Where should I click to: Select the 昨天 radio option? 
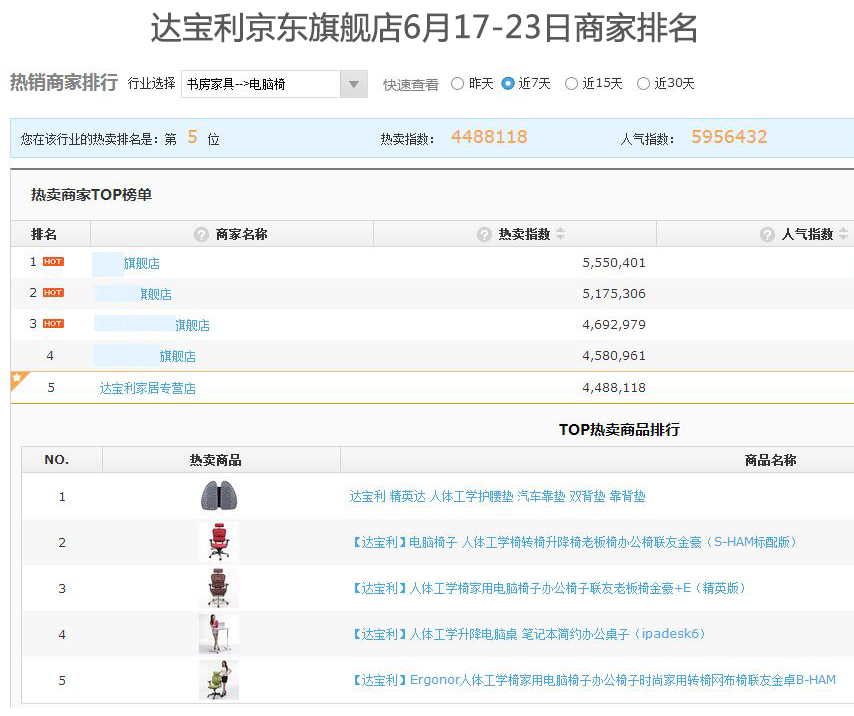click(458, 84)
